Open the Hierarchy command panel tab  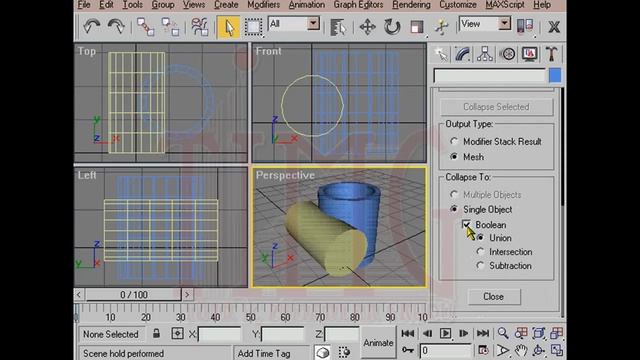point(485,54)
